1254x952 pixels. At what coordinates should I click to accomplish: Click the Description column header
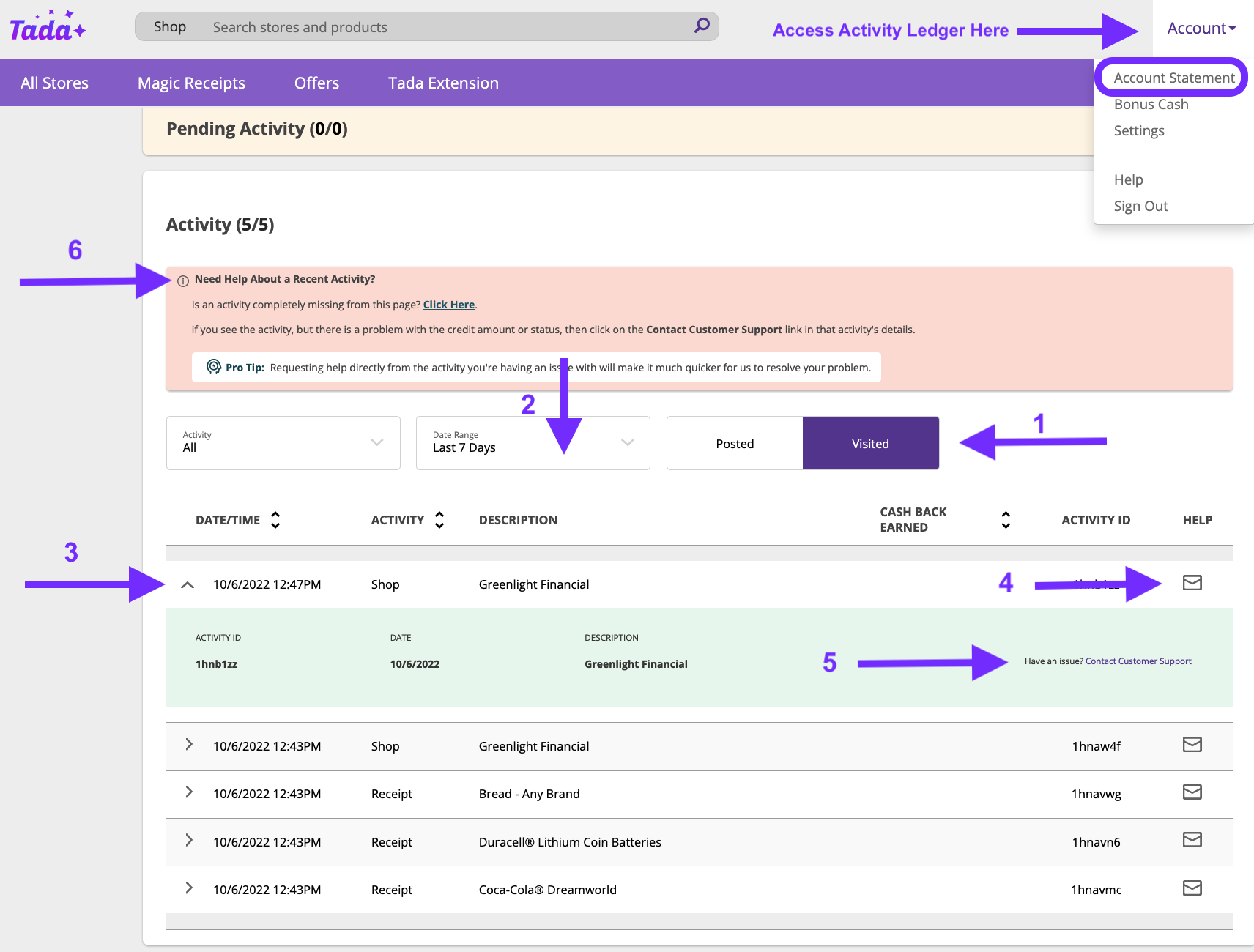click(x=519, y=520)
